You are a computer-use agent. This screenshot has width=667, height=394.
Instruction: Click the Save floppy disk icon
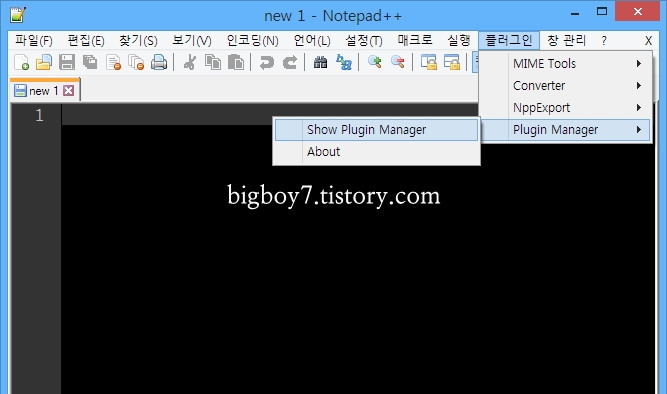tap(67, 62)
